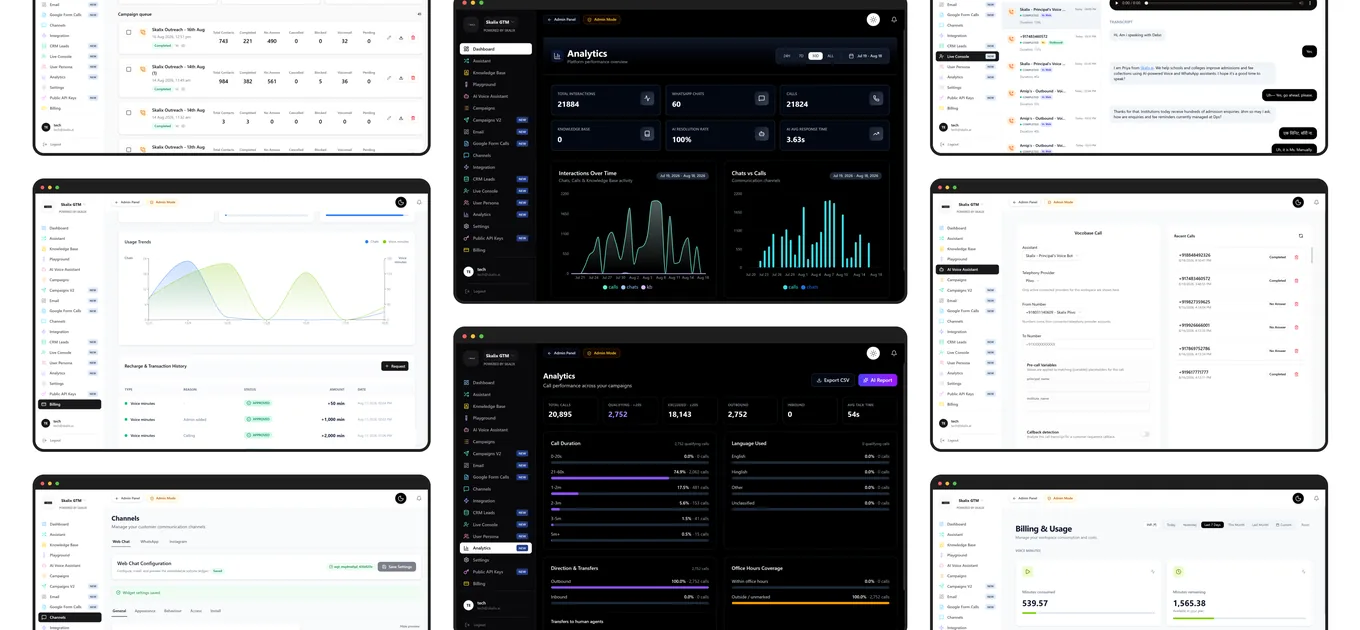Edit the Skalix Outreach - 14th Aug (1) campaign
The image size is (1360, 630).
[389, 78]
